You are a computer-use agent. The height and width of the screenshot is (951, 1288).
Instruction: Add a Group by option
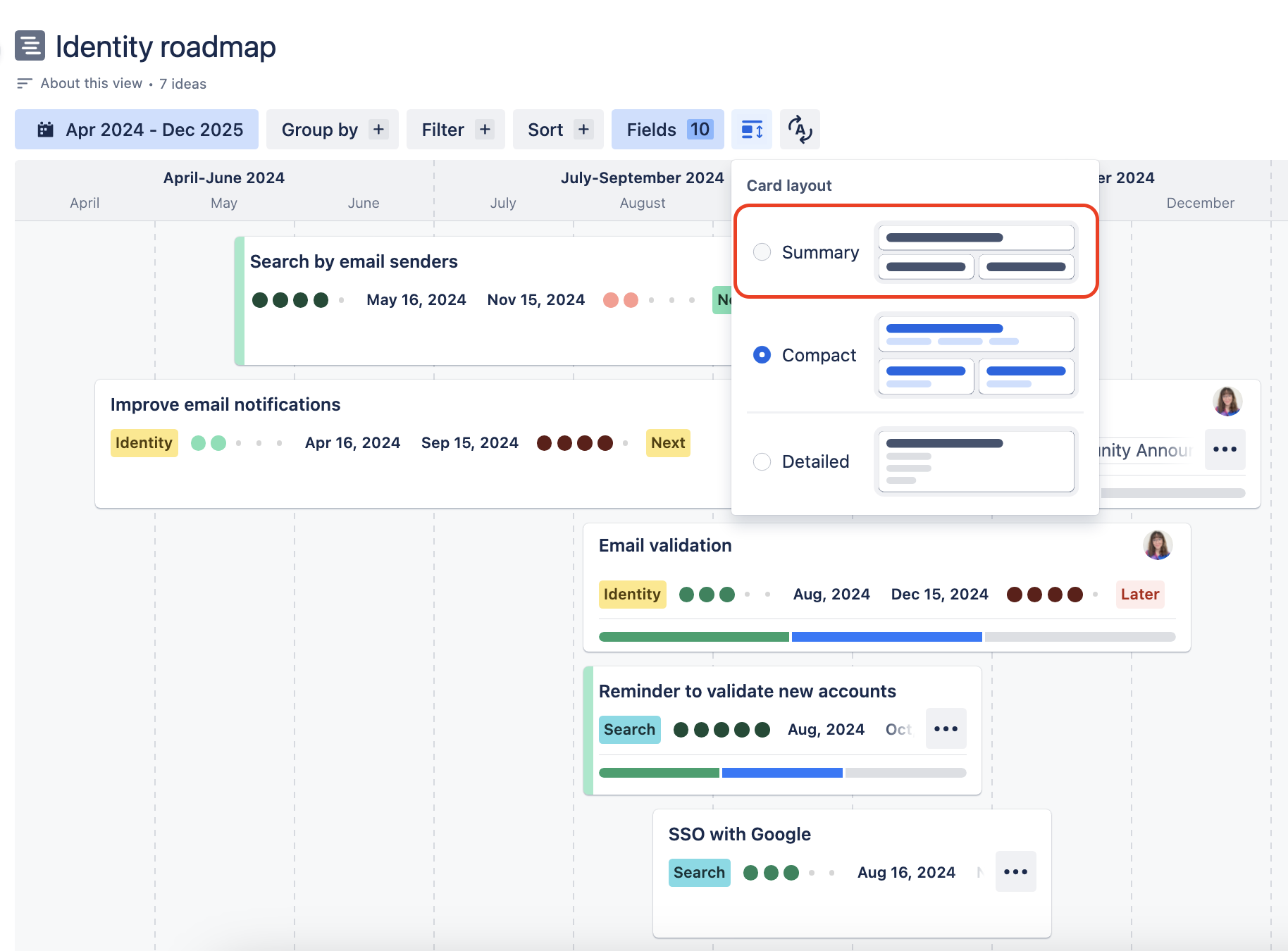[x=332, y=130]
